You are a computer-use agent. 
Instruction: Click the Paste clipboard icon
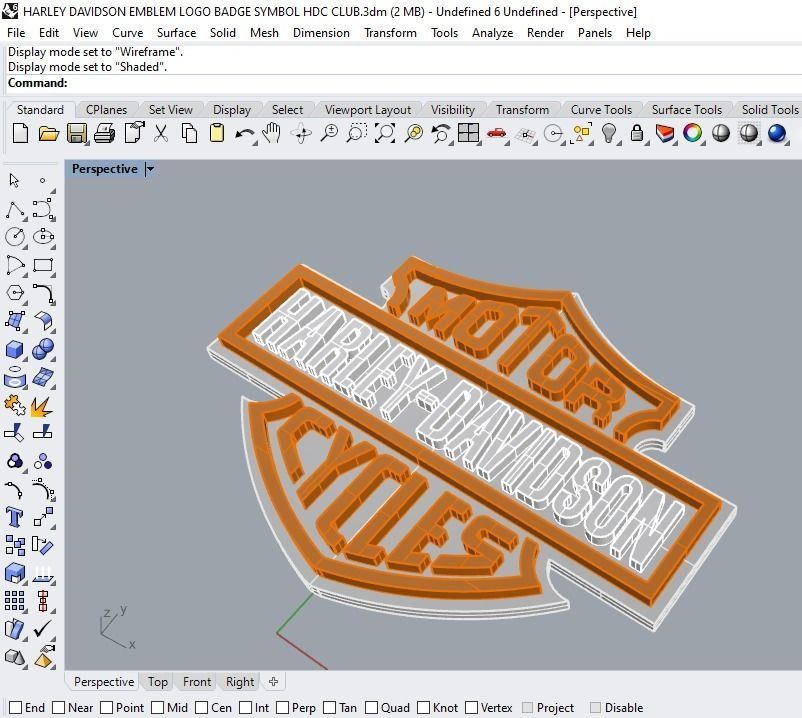point(217,133)
